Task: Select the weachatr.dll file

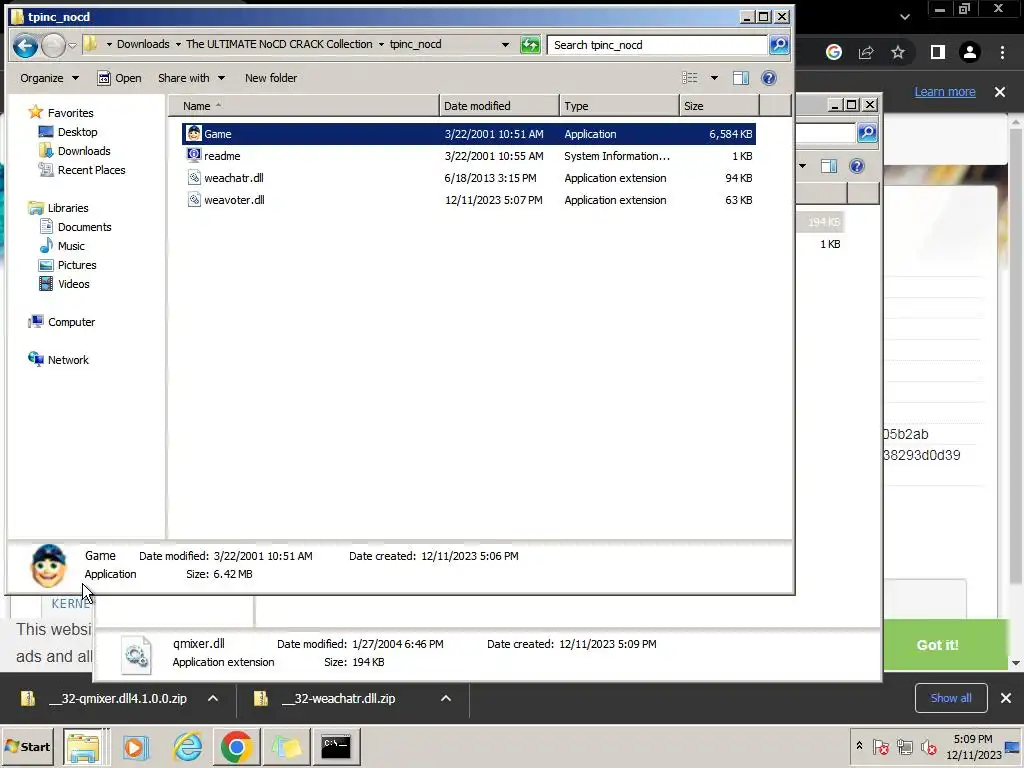Action: 468,178
